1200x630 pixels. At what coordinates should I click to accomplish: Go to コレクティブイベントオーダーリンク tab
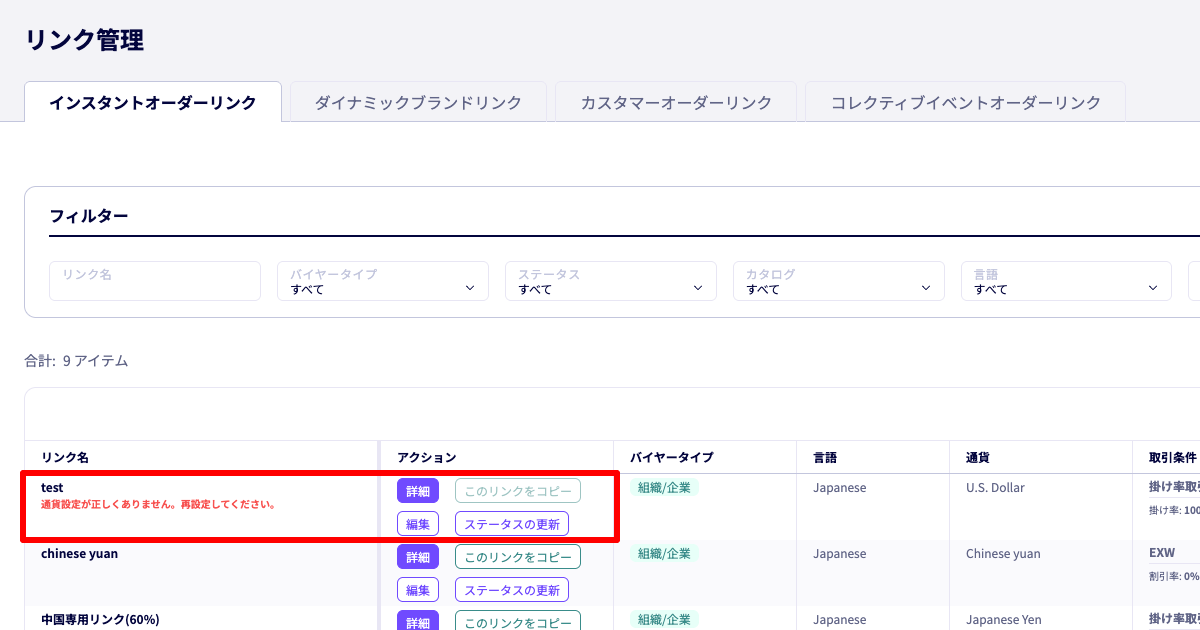pyautogui.click(x=966, y=102)
